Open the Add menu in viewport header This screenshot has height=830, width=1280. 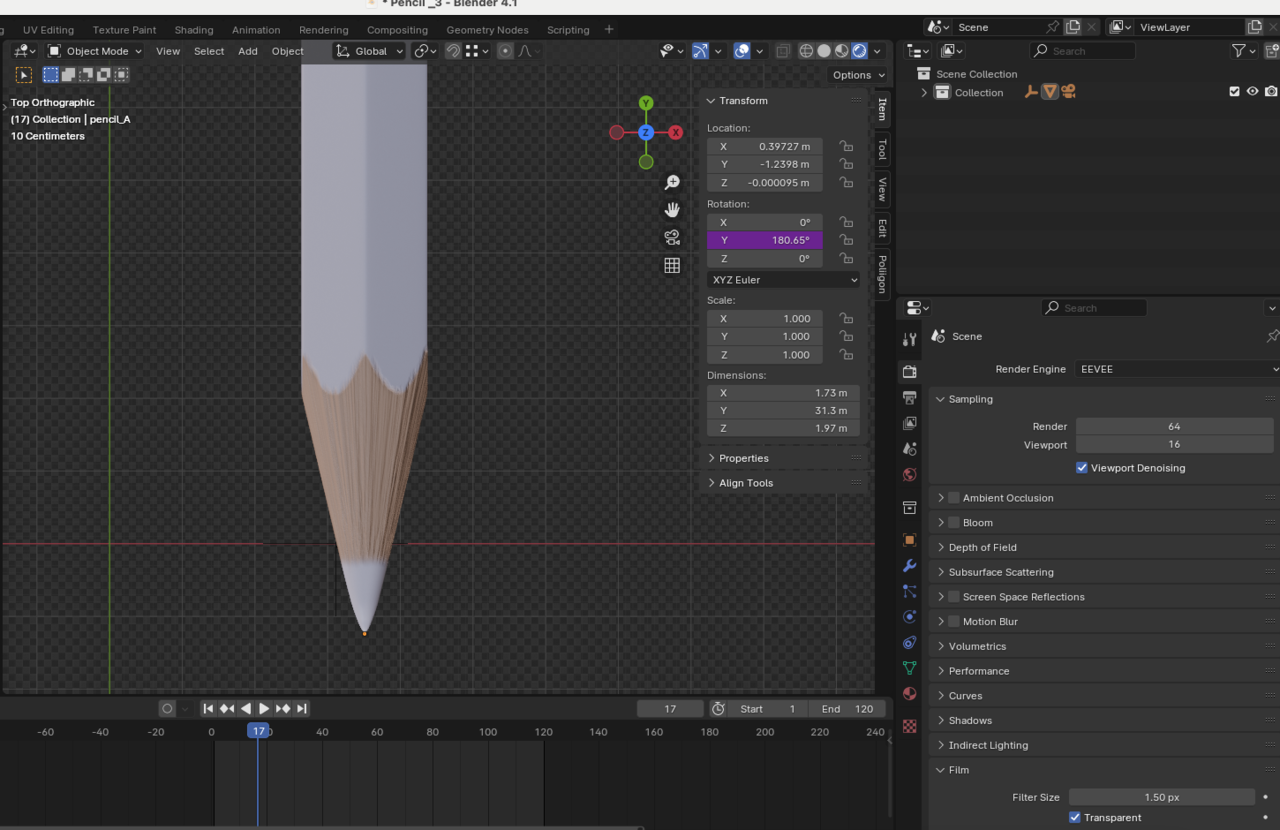pos(248,51)
